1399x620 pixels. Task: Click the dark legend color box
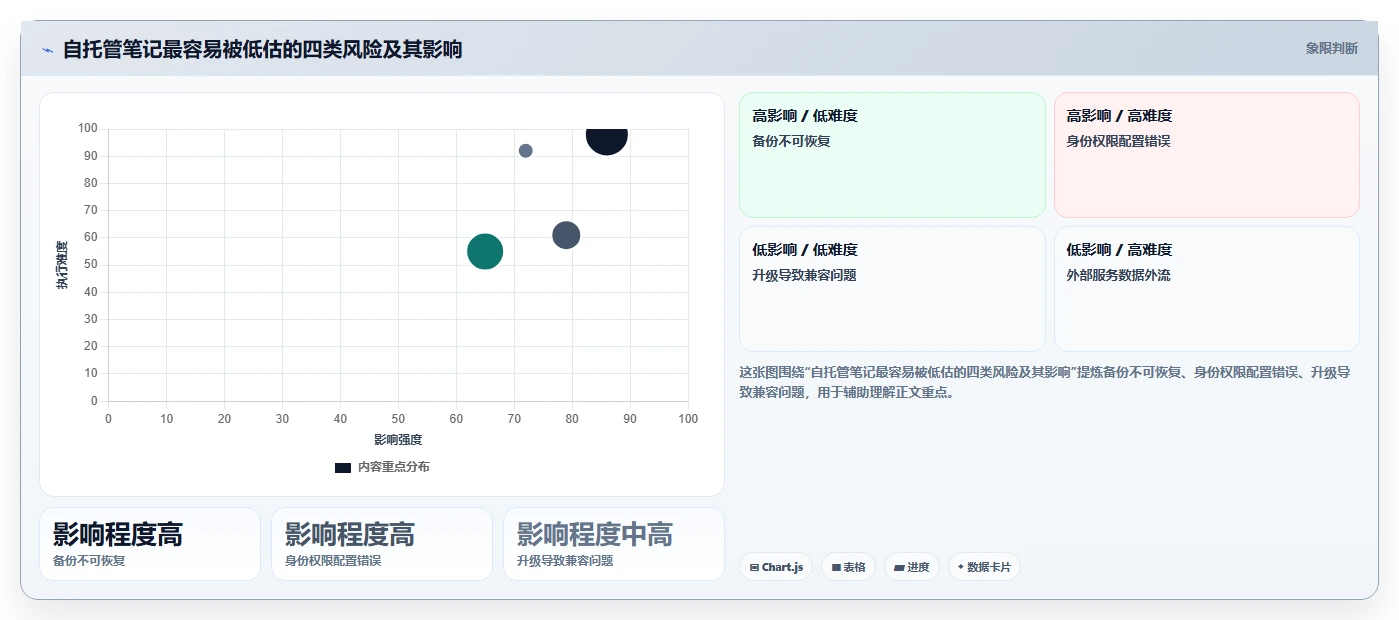[x=343, y=467]
